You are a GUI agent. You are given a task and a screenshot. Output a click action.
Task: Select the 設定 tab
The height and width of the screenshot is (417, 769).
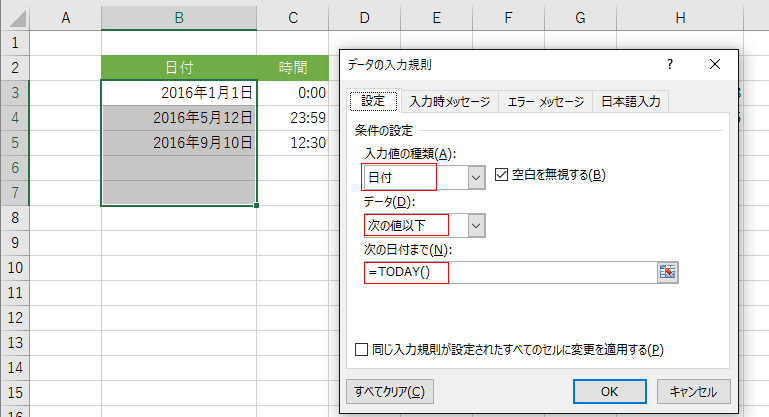tap(373, 102)
